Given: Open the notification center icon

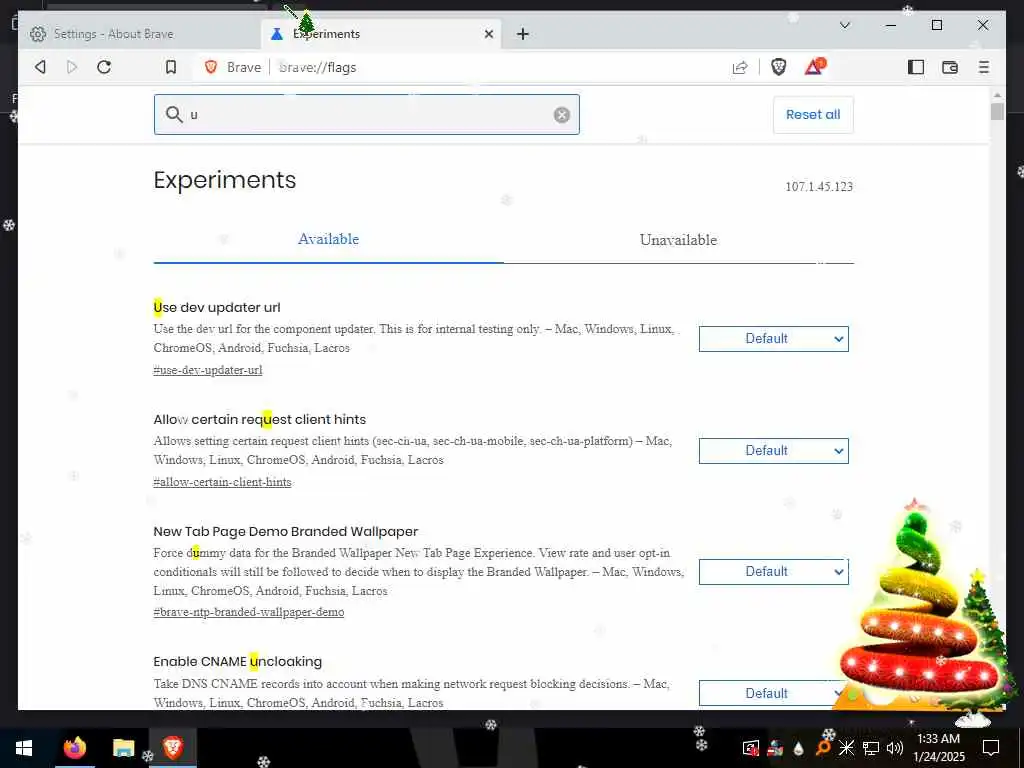Looking at the screenshot, I should [991, 748].
